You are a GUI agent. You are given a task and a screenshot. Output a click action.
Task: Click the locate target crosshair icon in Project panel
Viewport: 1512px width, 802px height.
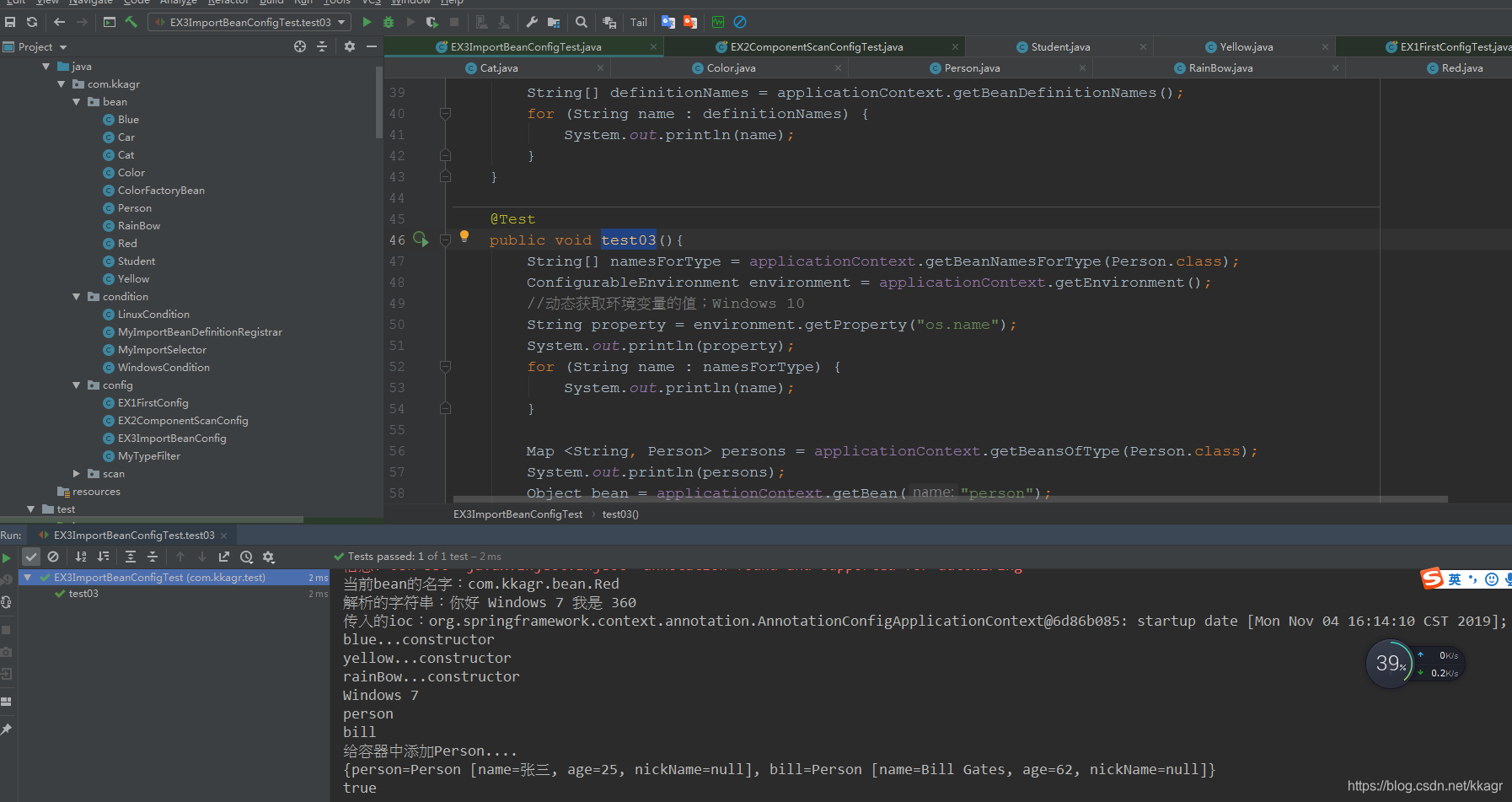[x=300, y=47]
